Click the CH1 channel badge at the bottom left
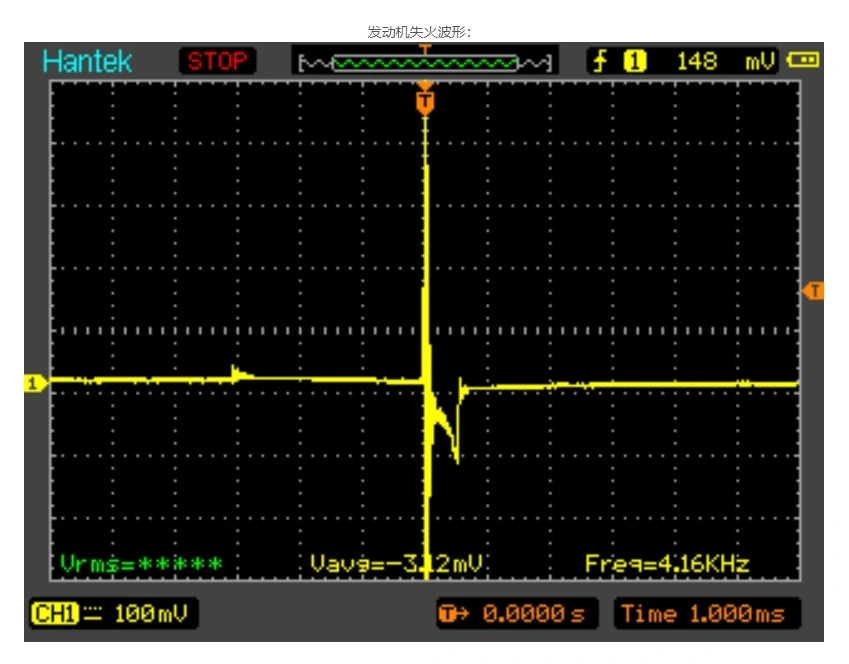 pos(54,613)
